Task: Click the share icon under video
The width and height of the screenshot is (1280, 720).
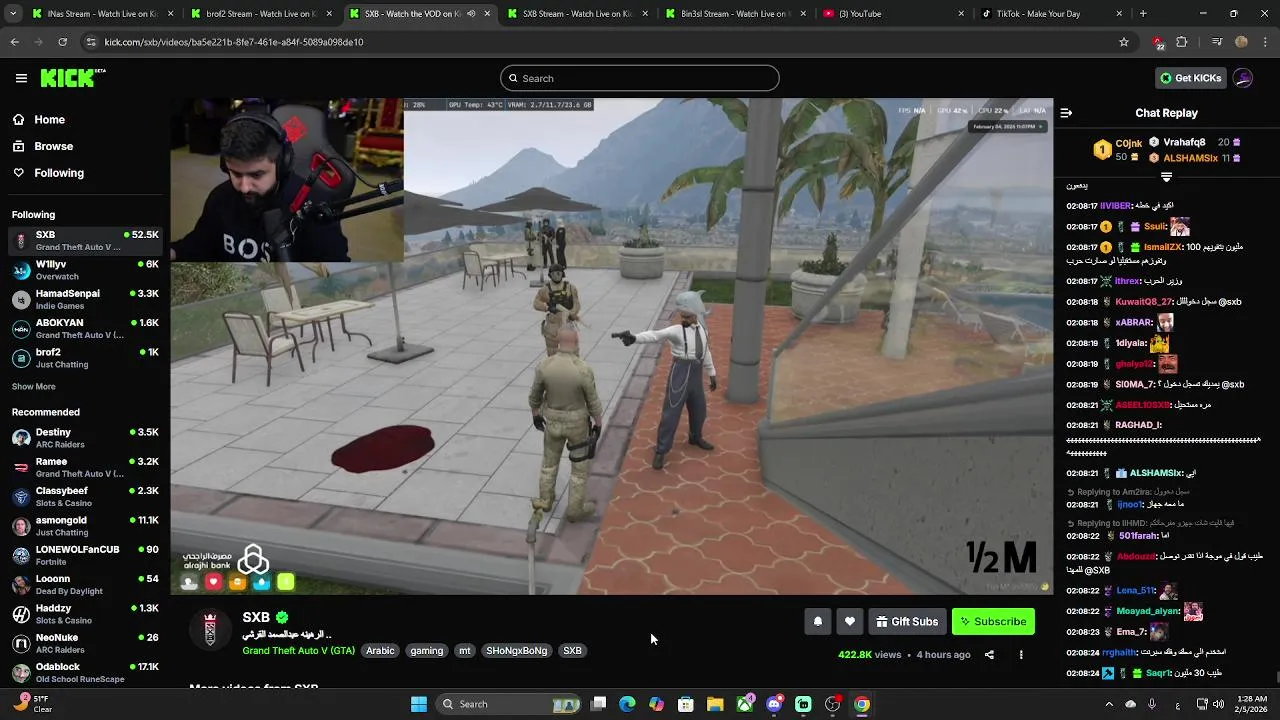Action: 989,655
